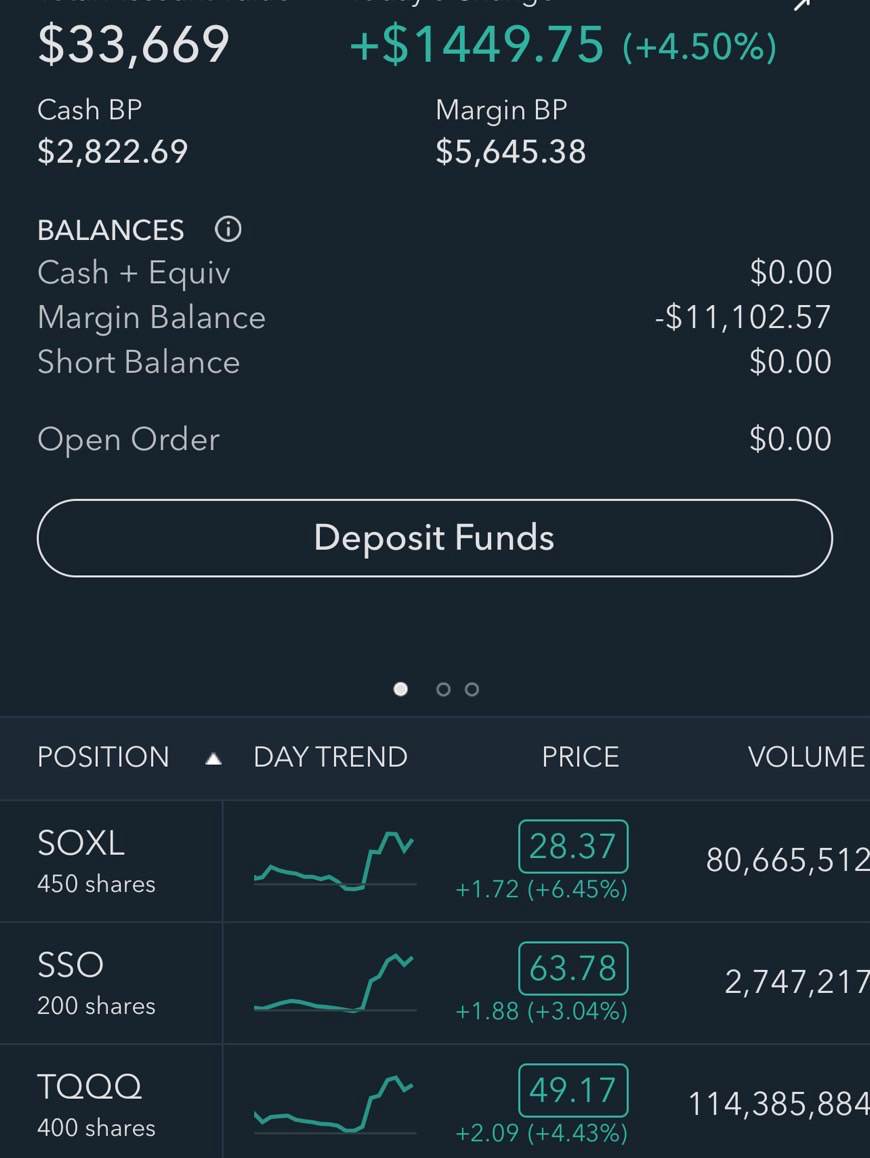
Task: Tap the SOXL day trend chart
Action: click(x=334, y=860)
